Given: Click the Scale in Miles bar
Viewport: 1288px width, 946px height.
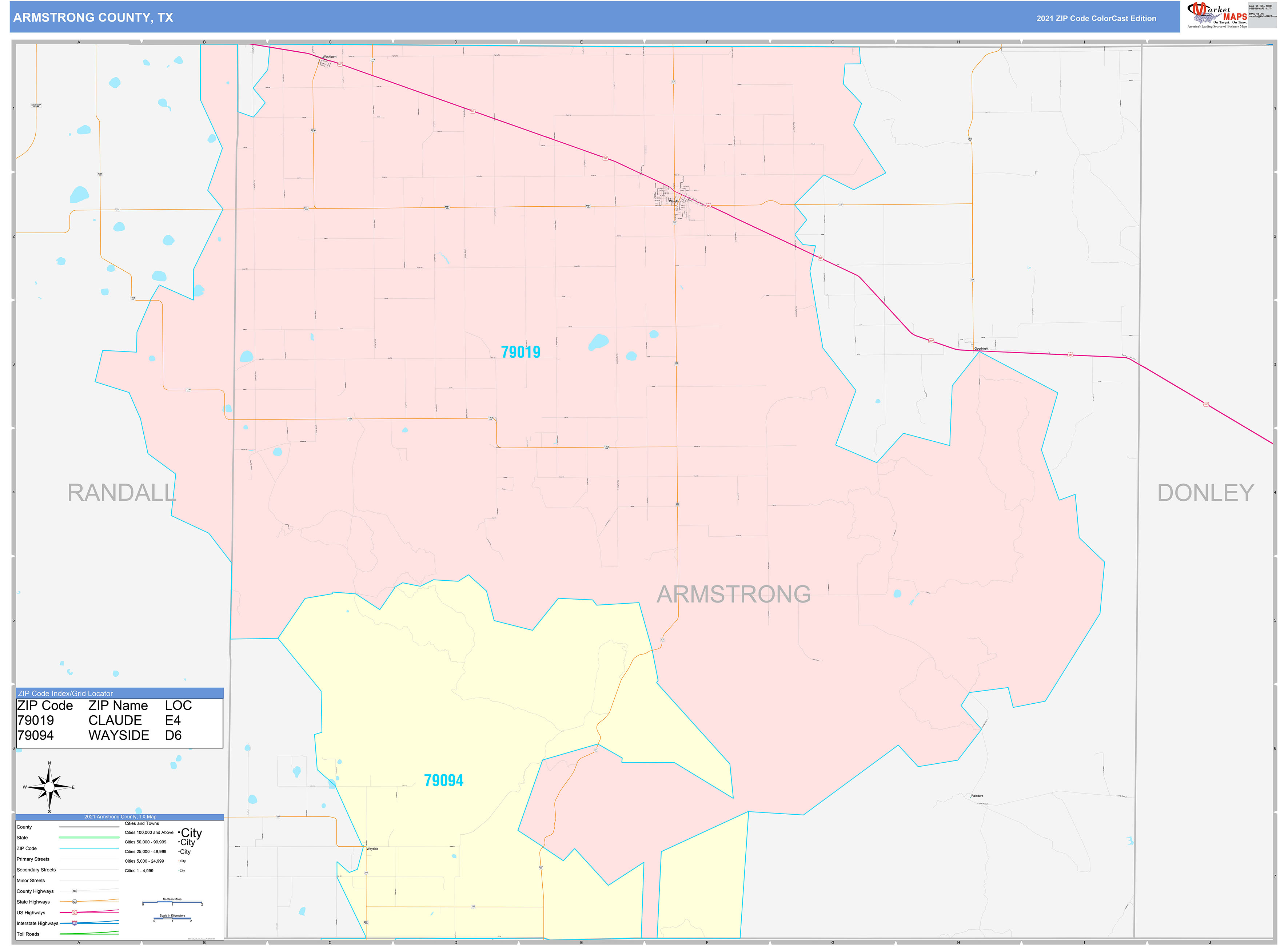Looking at the screenshot, I should coord(172,901).
